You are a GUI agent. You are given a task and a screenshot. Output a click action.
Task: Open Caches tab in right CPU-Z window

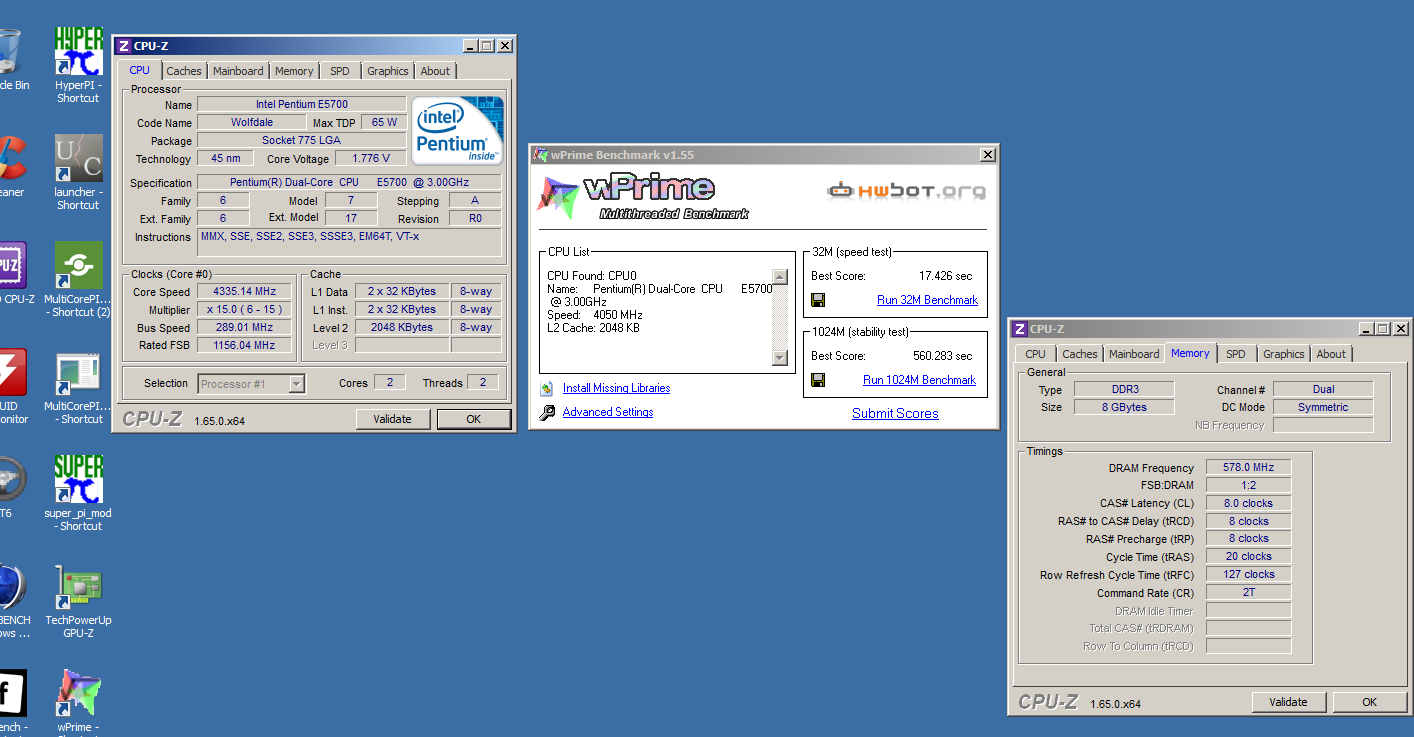pyautogui.click(x=1080, y=354)
